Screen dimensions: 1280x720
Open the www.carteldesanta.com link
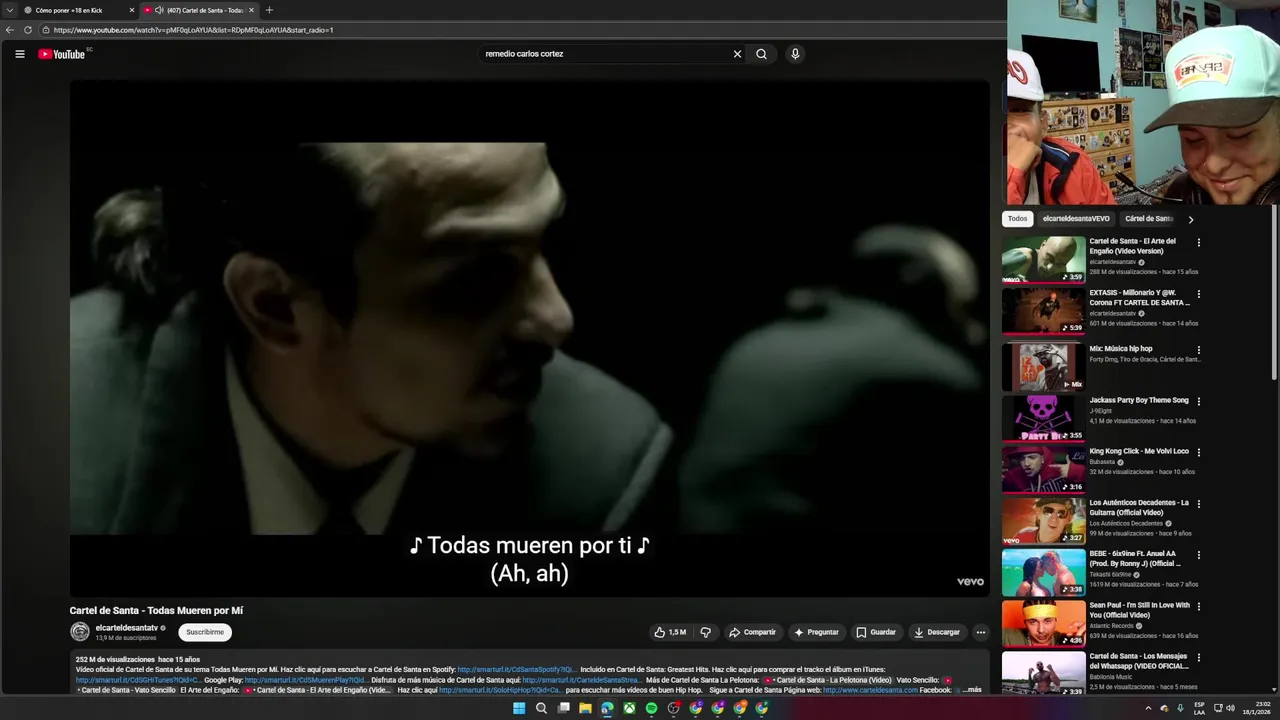(870, 690)
